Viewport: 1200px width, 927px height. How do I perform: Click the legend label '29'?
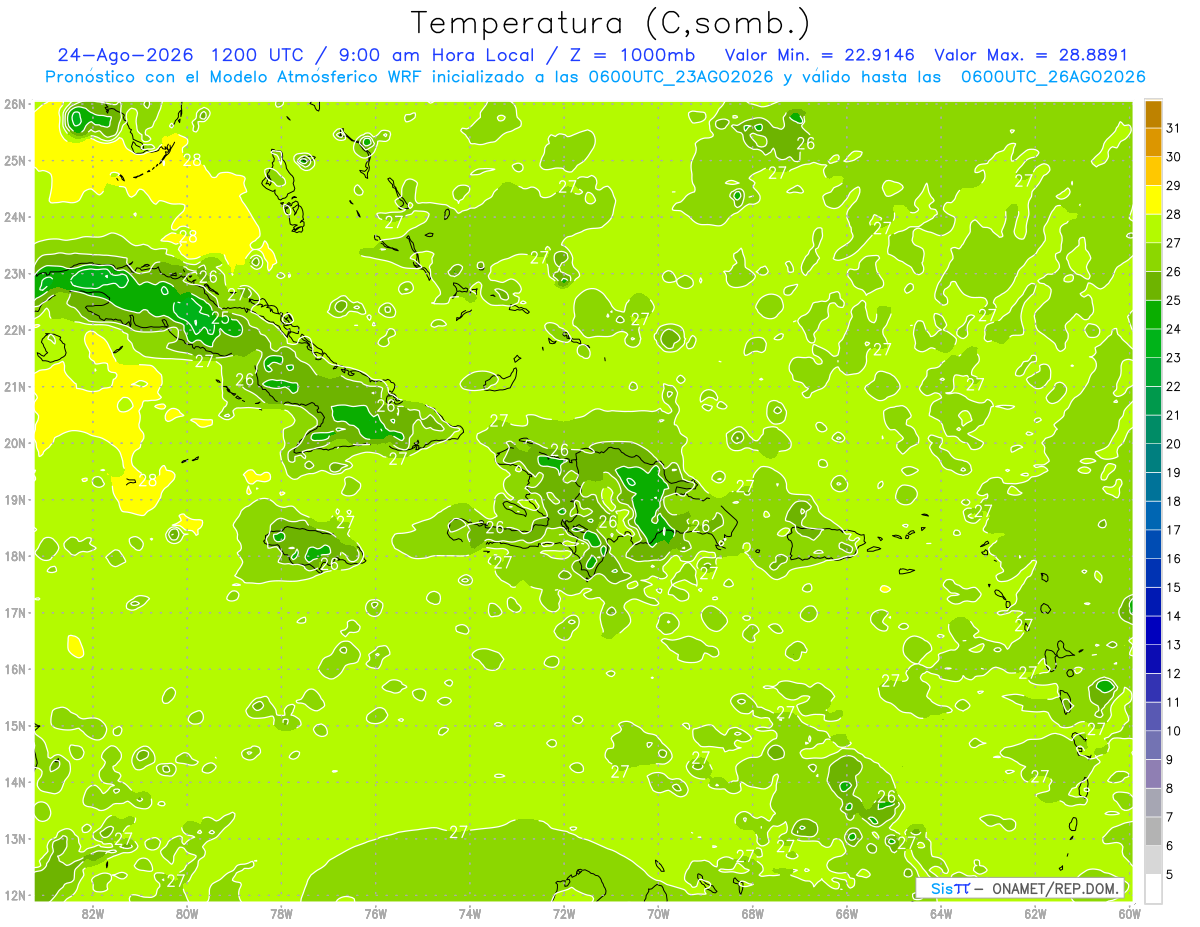[1174, 185]
